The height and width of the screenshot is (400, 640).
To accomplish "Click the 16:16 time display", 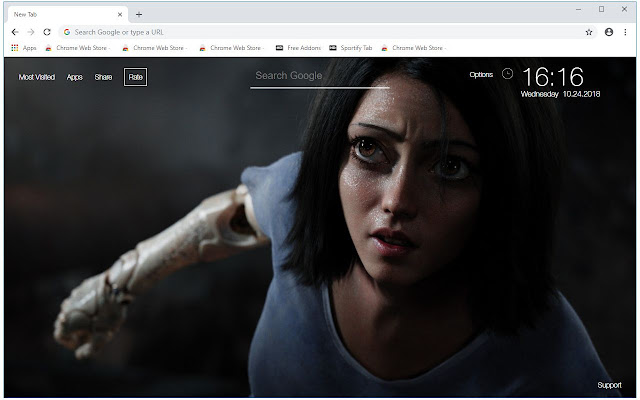I will click(553, 77).
